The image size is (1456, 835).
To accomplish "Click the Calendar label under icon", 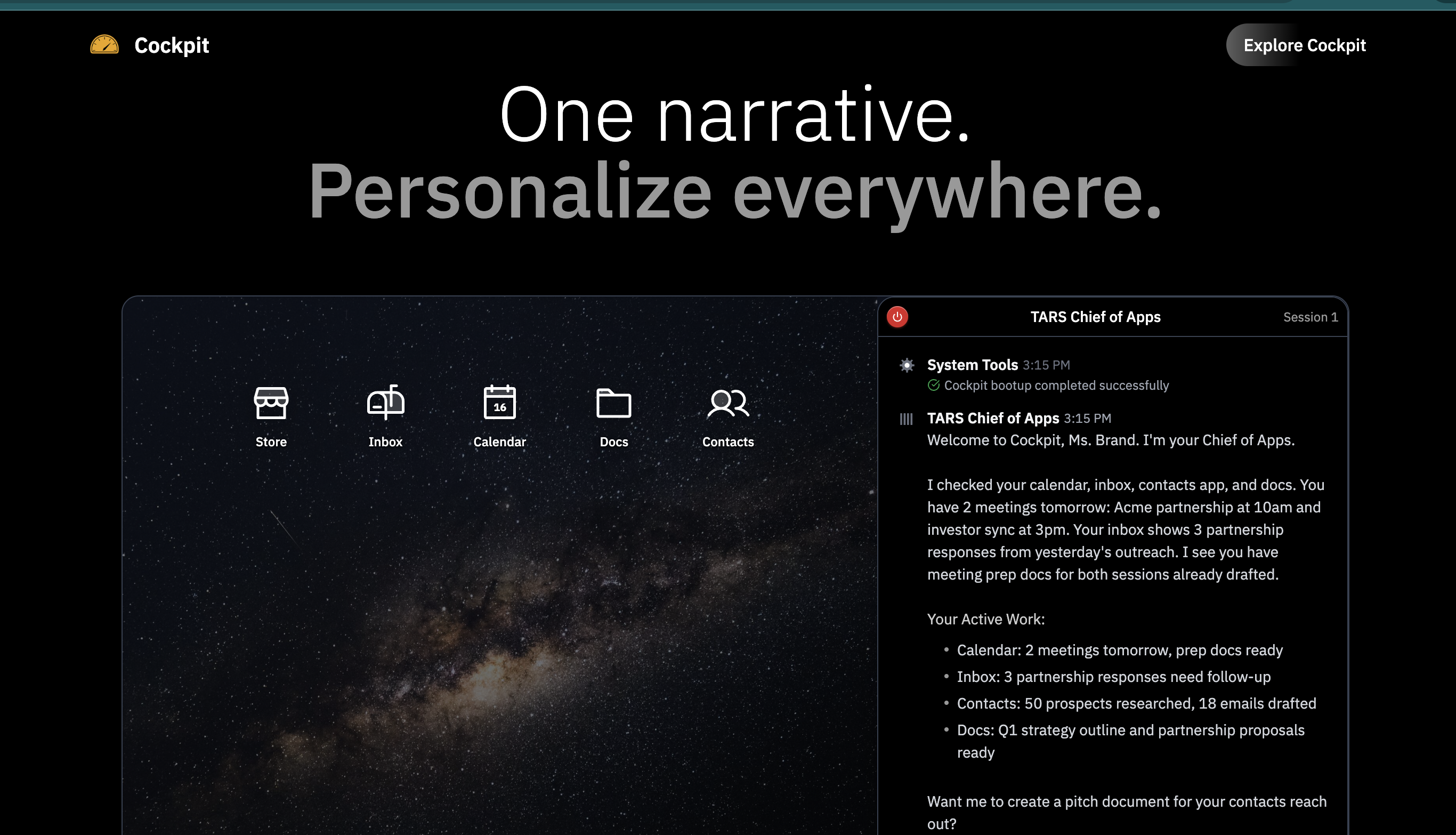I will point(499,442).
